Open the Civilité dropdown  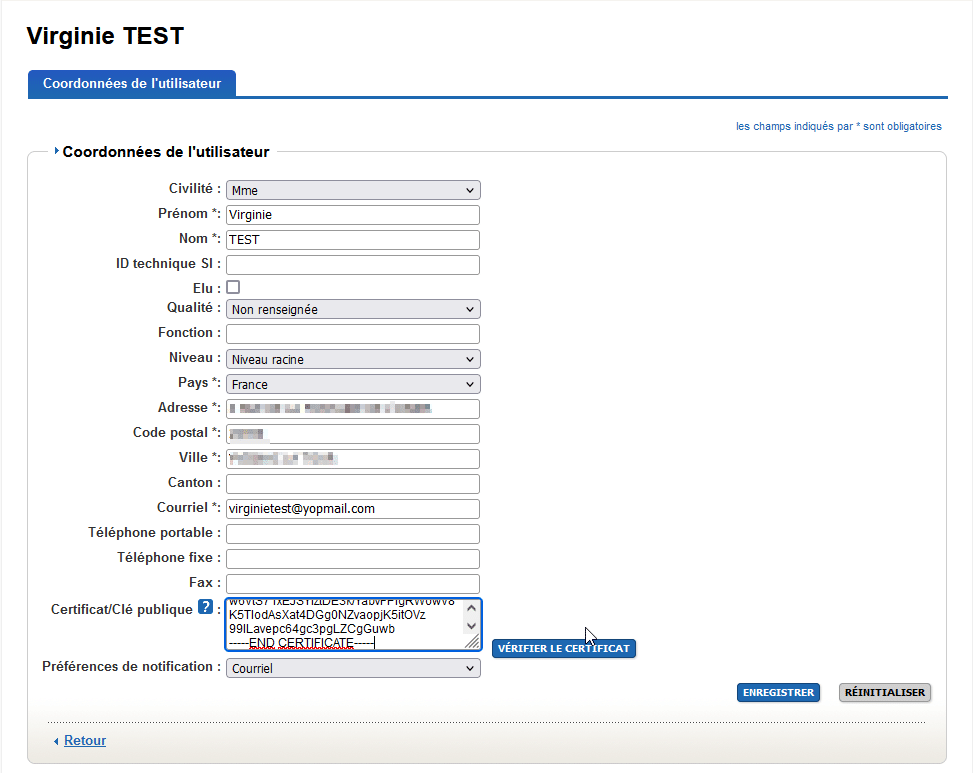click(x=353, y=190)
